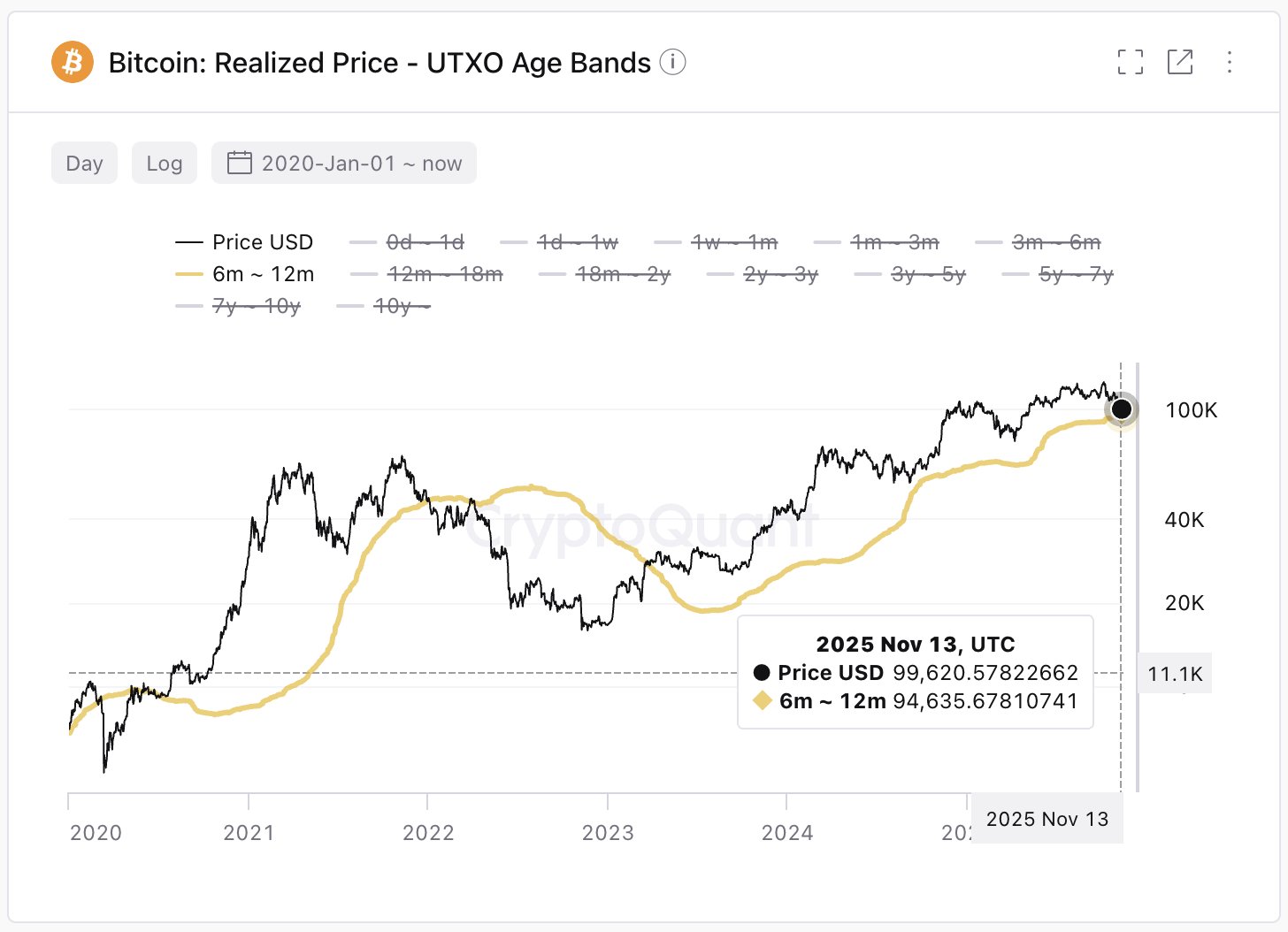Enter fullscreen mode via the expand icon

1131,62
